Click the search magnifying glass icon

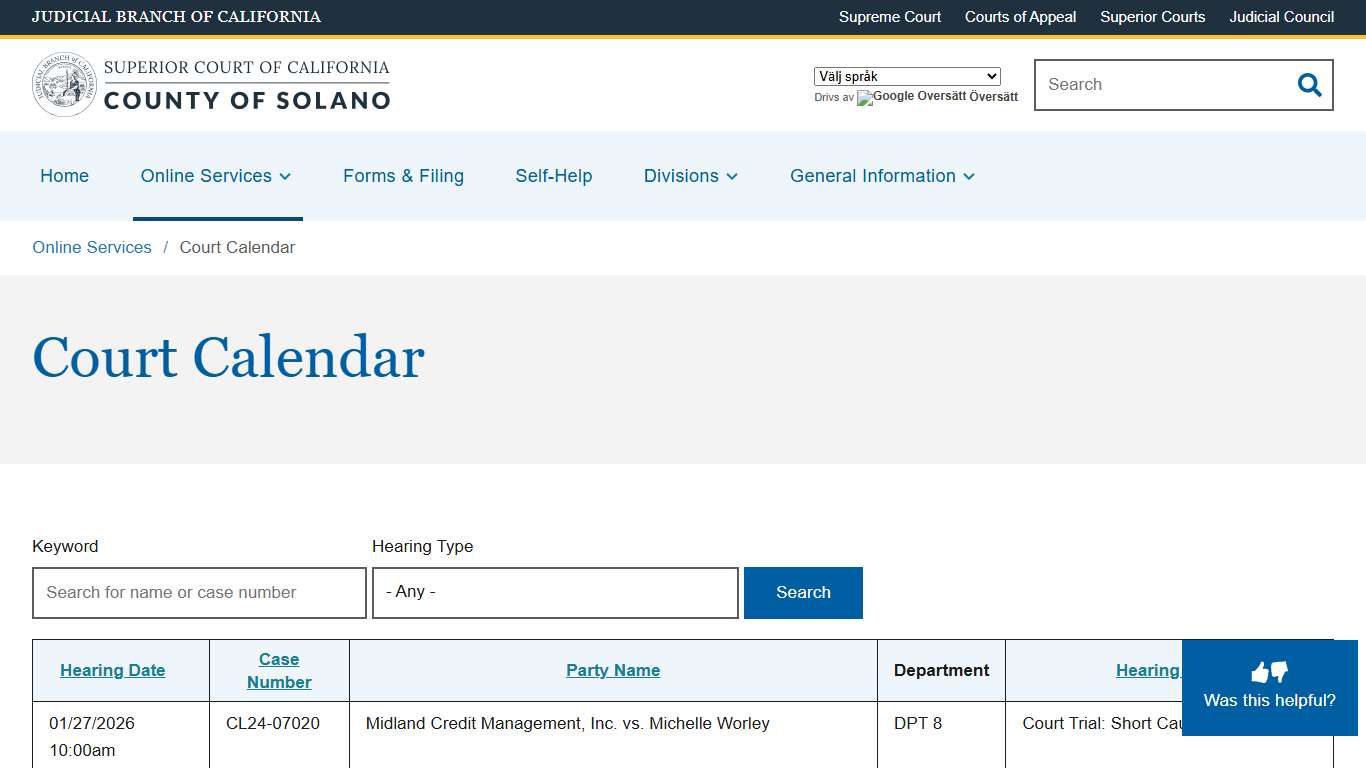(1309, 85)
